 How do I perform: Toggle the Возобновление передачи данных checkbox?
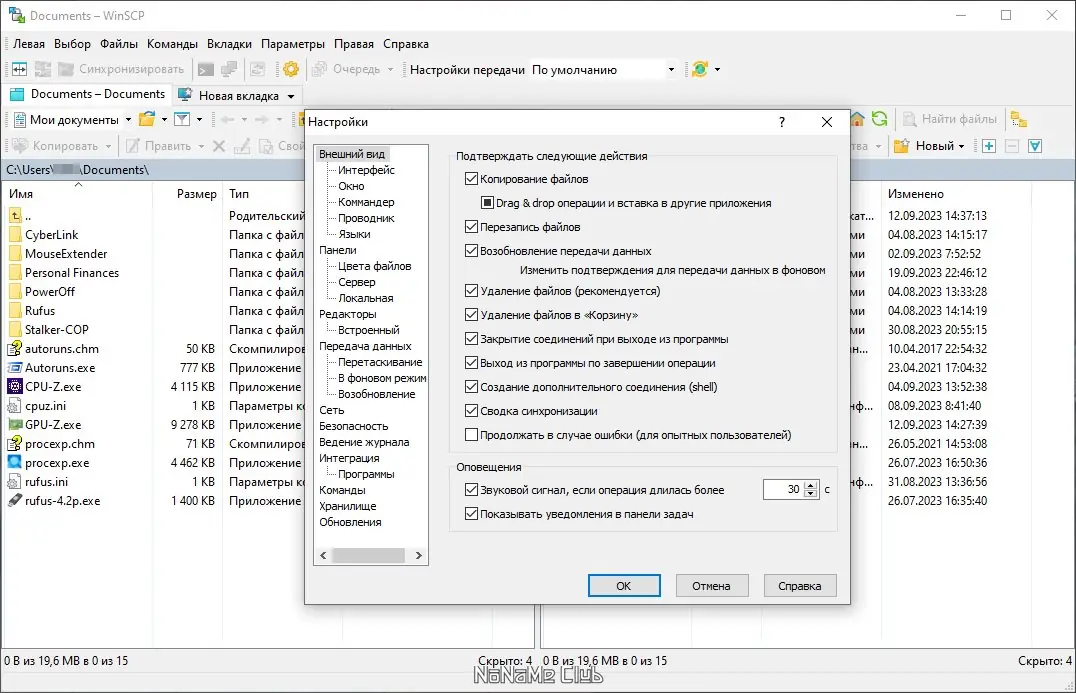(471, 251)
